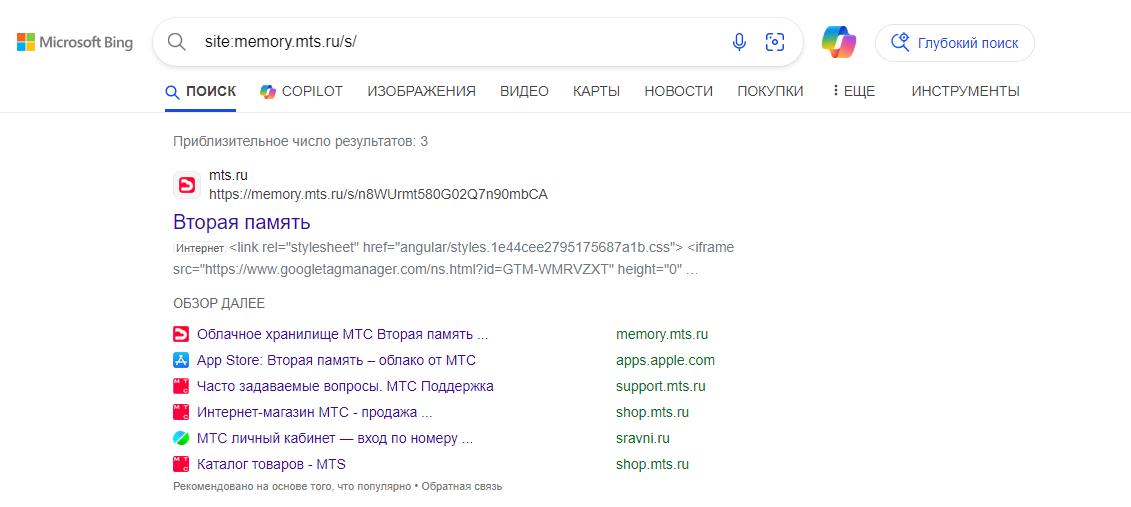The height and width of the screenshot is (507, 1131).
Task: Click the Глубокий поиск button
Action: [954, 43]
